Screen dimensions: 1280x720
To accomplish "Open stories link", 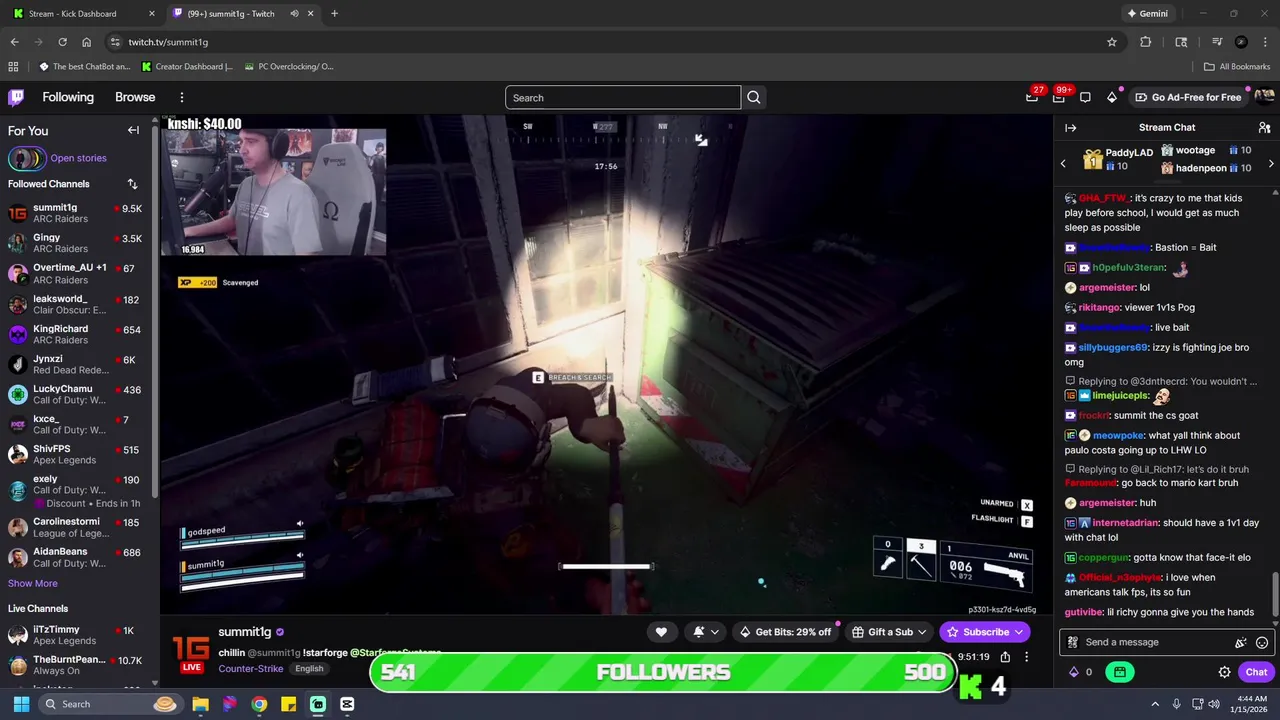I will pyautogui.click(x=78, y=158).
